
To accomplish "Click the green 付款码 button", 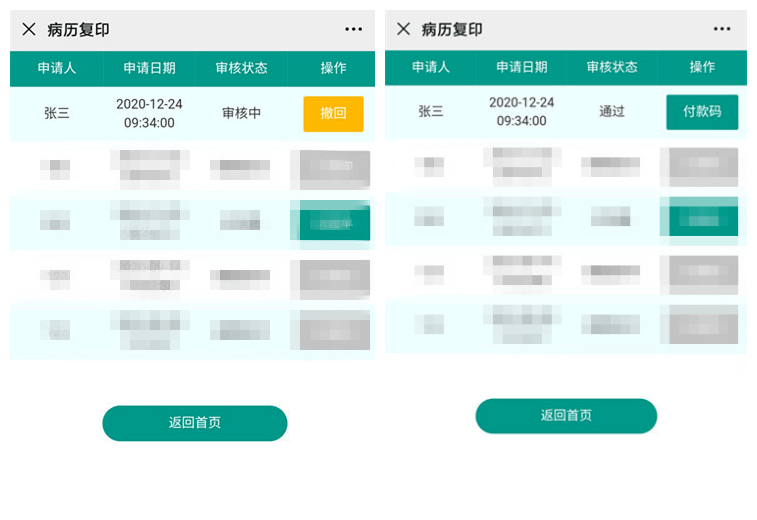I will pyautogui.click(x=702, y=112).
